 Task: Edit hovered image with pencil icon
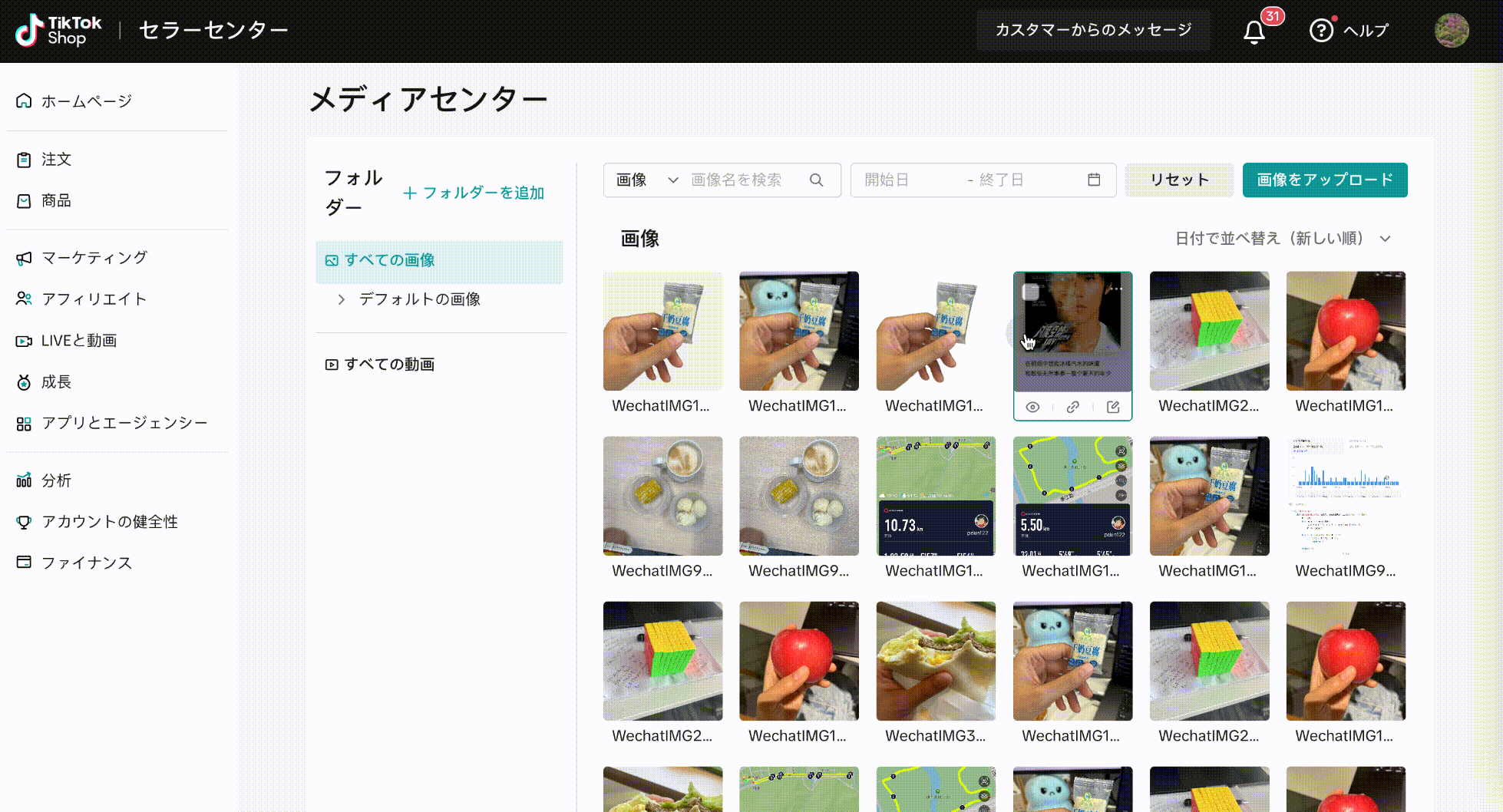click(x=1113, y=407)
